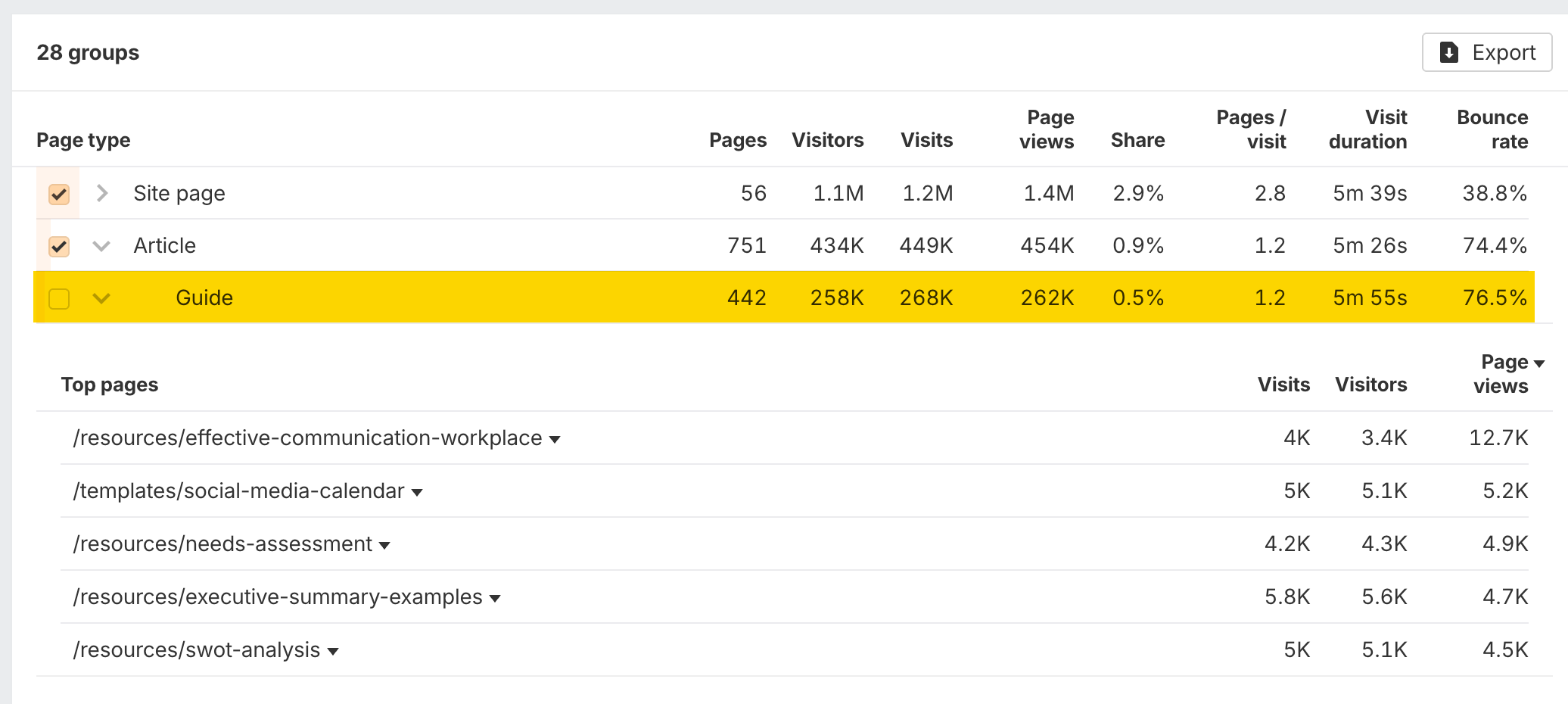Image resolution: width=1568 pixels, height=704 pixels.
Task: Open /resources/executive-summary-examples page link
Action: tap(278, 597)
